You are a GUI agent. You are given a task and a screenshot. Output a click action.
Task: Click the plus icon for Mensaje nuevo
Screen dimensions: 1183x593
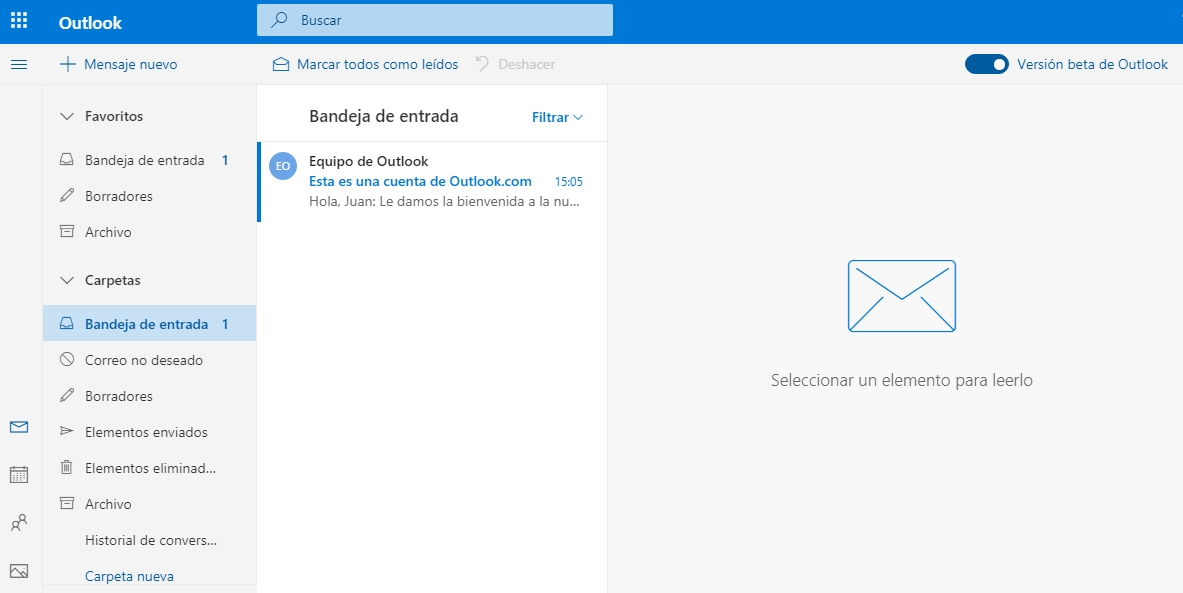tap(68, 64)
